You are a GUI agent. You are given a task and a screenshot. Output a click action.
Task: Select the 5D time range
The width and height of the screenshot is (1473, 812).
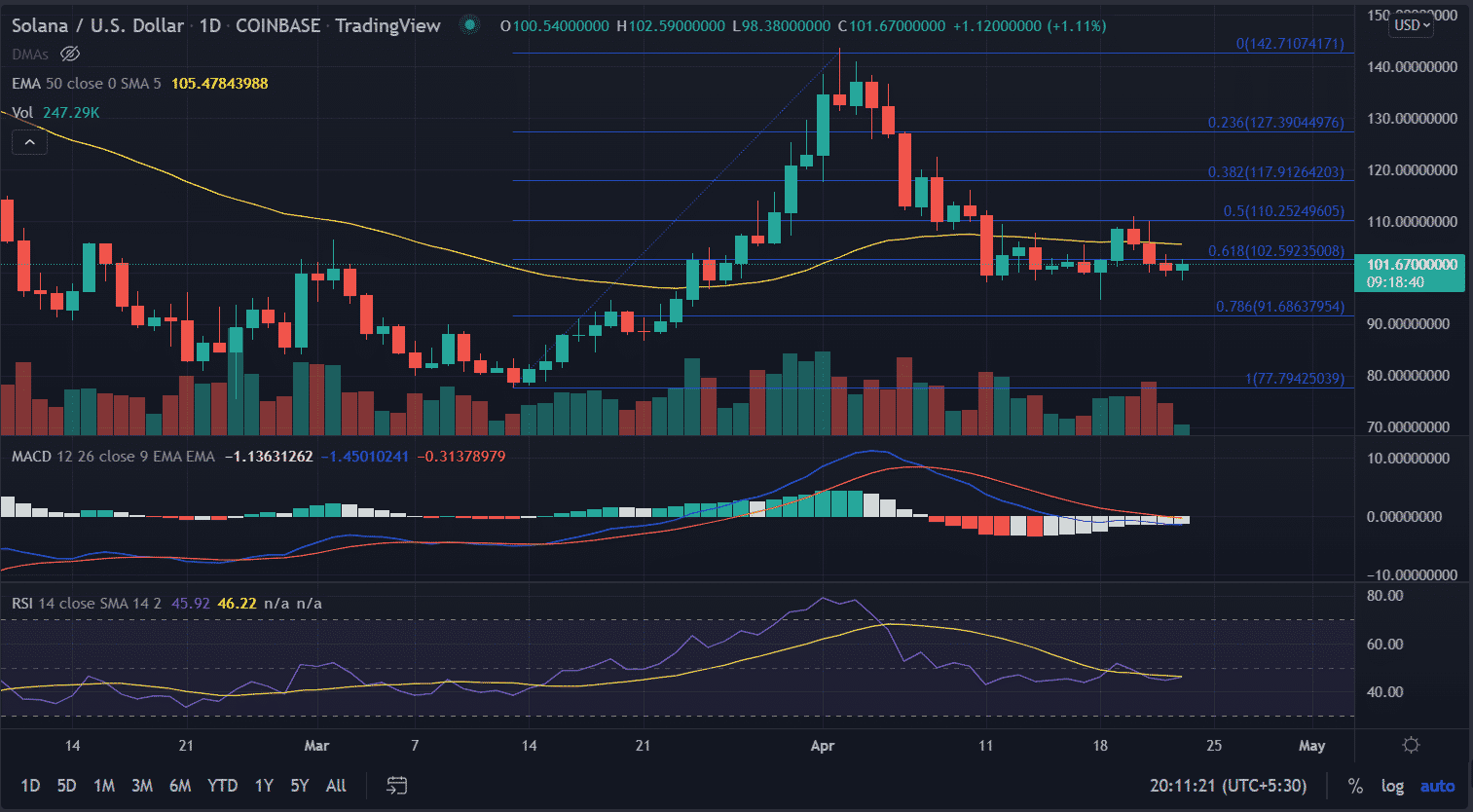point(66,786)
